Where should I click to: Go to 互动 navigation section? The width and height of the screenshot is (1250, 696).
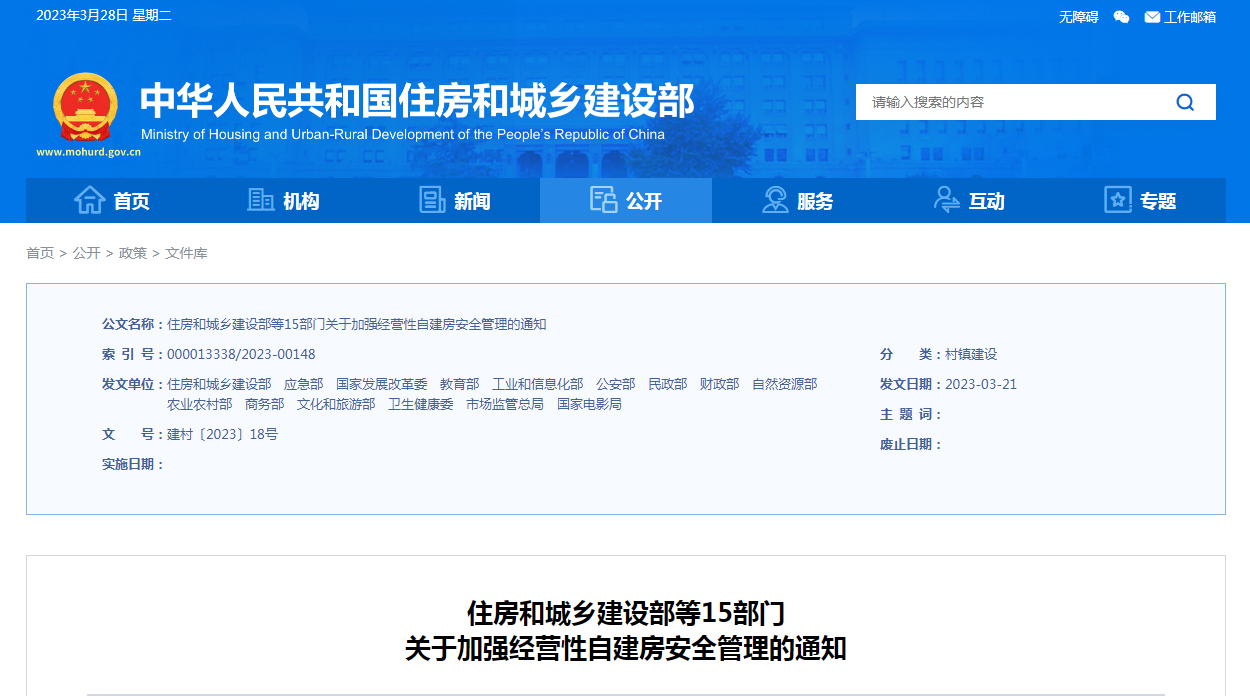(x=986, y=201)
